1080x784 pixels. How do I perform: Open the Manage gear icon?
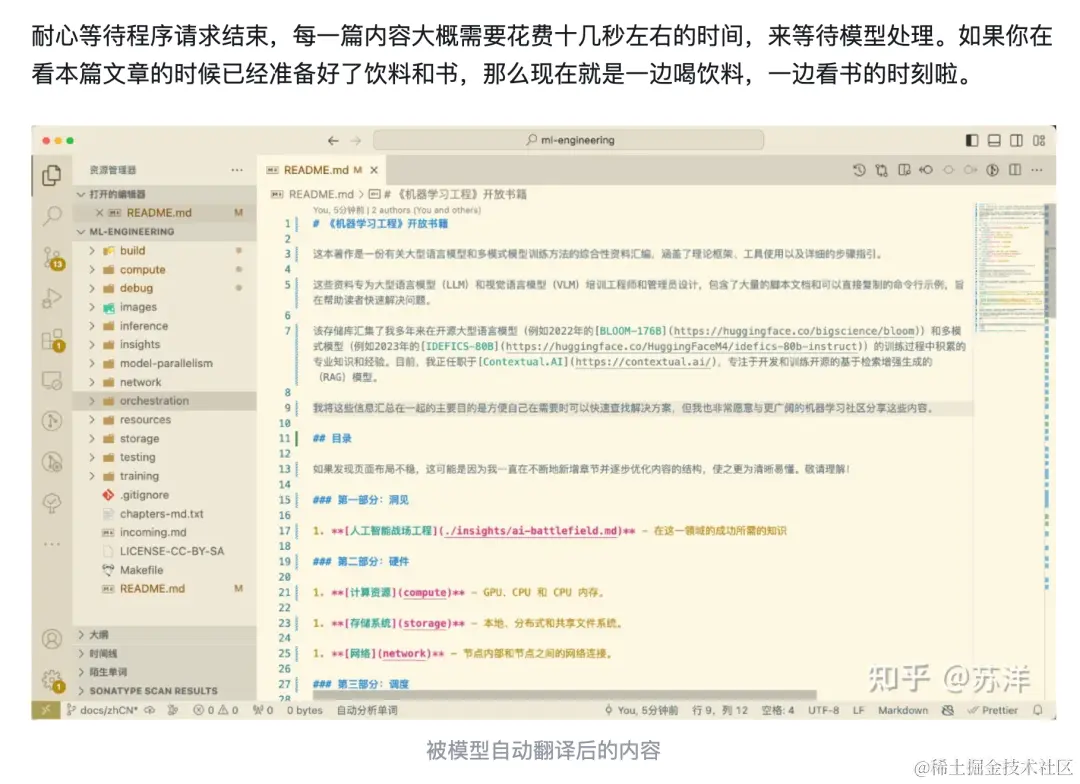(53, 681)
